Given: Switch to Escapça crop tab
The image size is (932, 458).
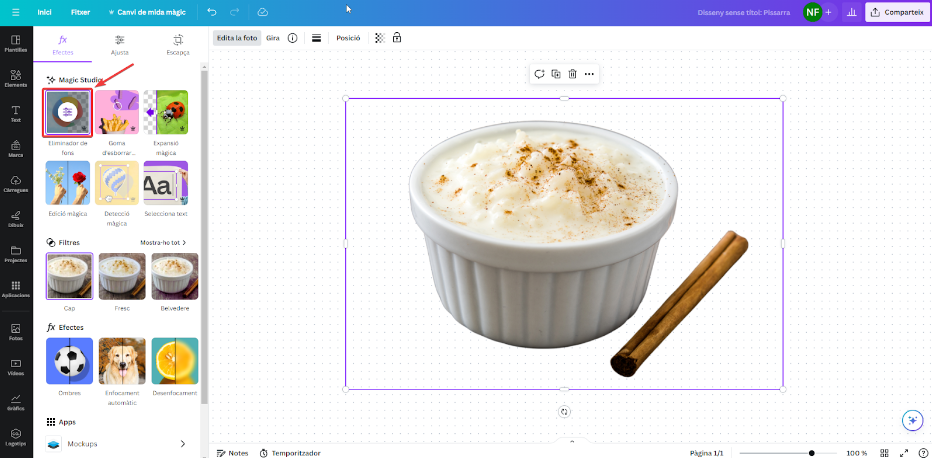Looking at the screenshot, I should point(178,45).
